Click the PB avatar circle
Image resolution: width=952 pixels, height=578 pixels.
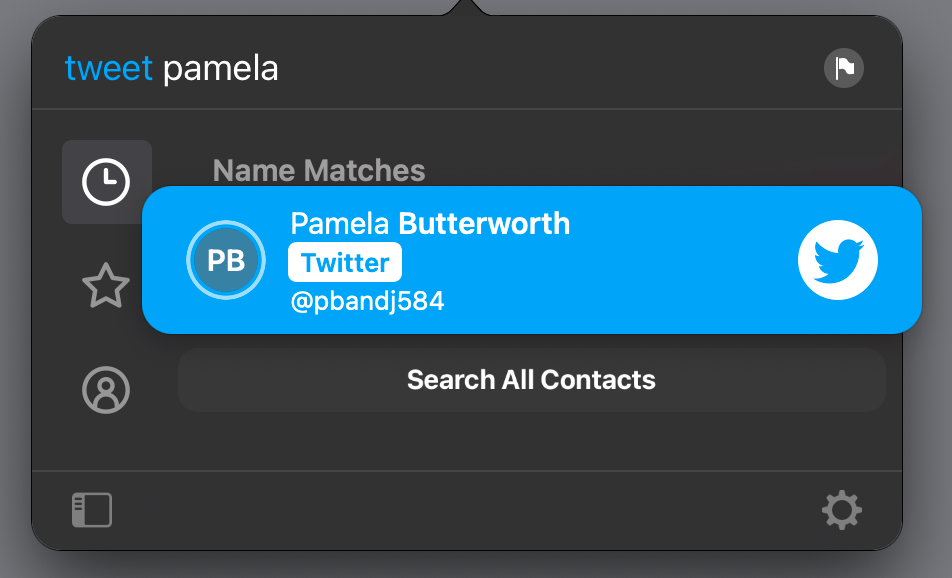click(x=226, y=260)
